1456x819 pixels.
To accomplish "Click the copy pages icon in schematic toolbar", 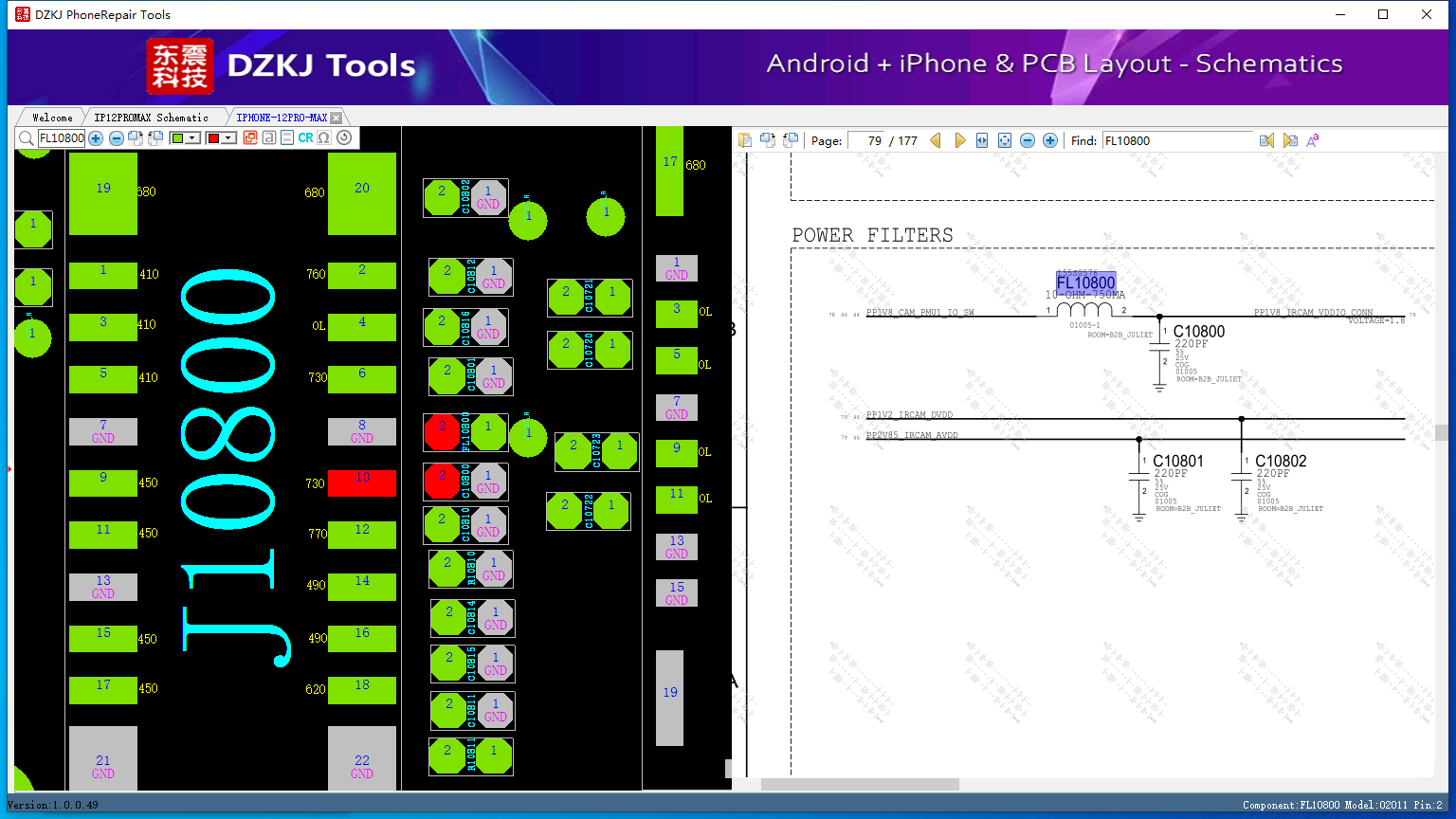I will pos(745,140).
